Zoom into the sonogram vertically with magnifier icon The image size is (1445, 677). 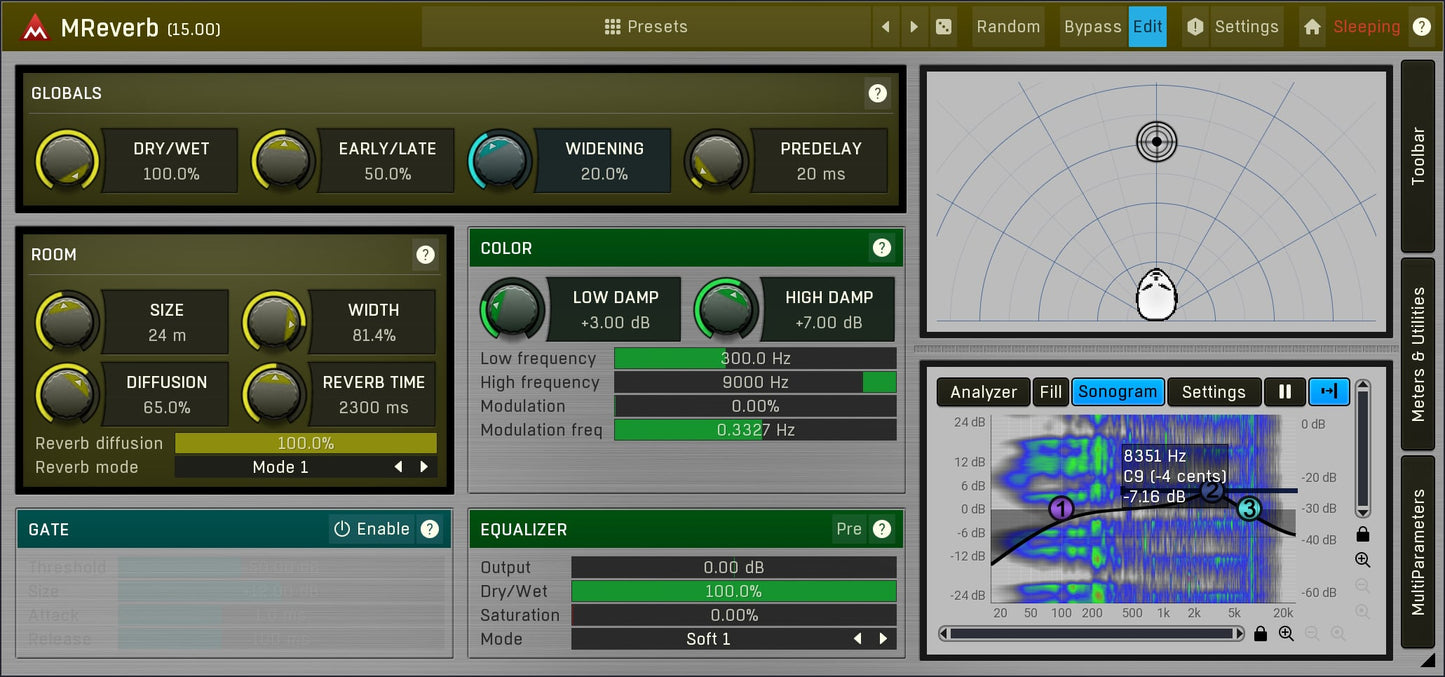coord(1362,560)
